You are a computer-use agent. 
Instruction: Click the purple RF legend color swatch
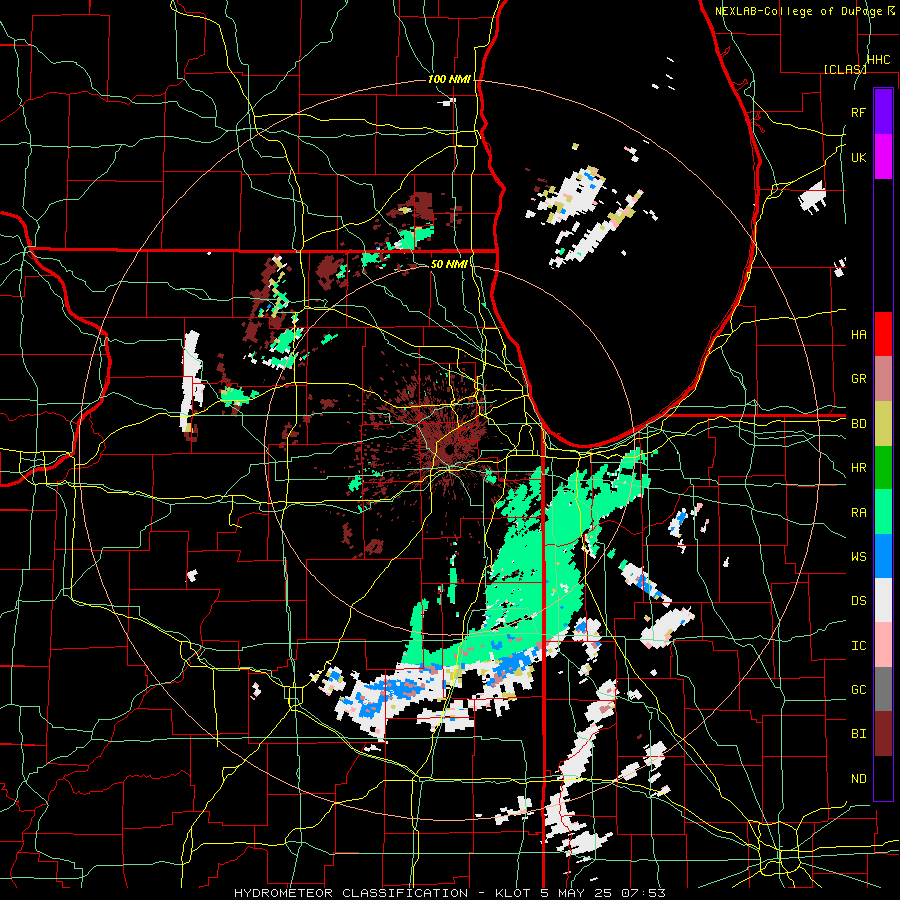[883, 111]
